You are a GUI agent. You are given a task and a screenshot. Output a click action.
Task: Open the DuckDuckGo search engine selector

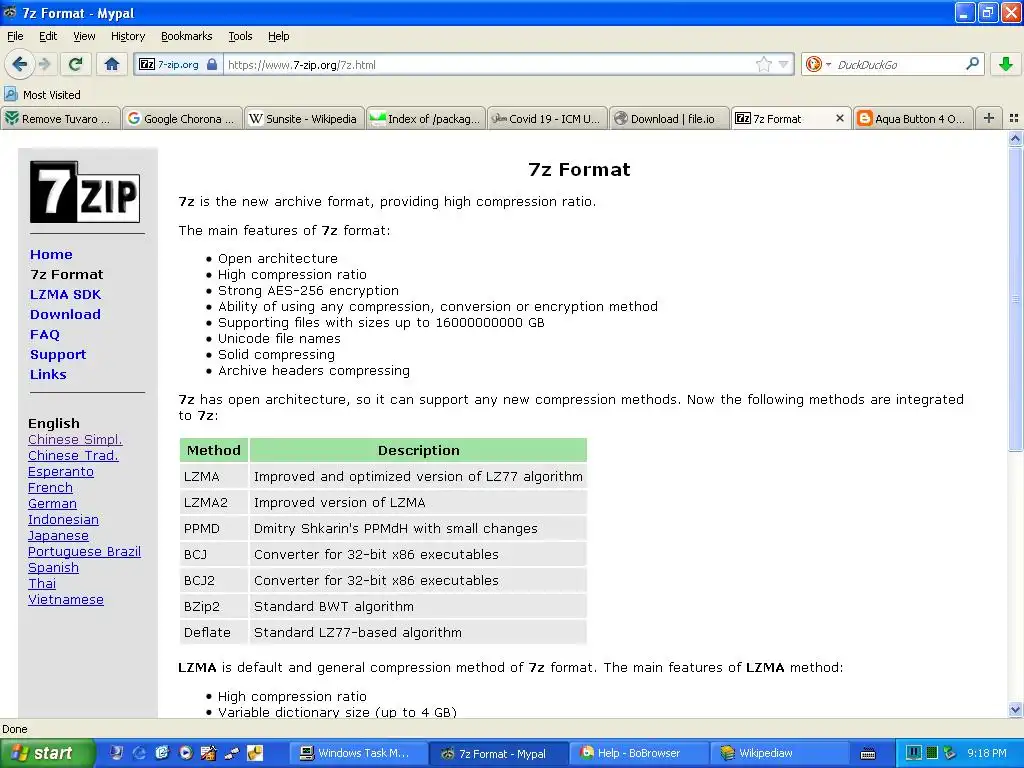point(818,64)
